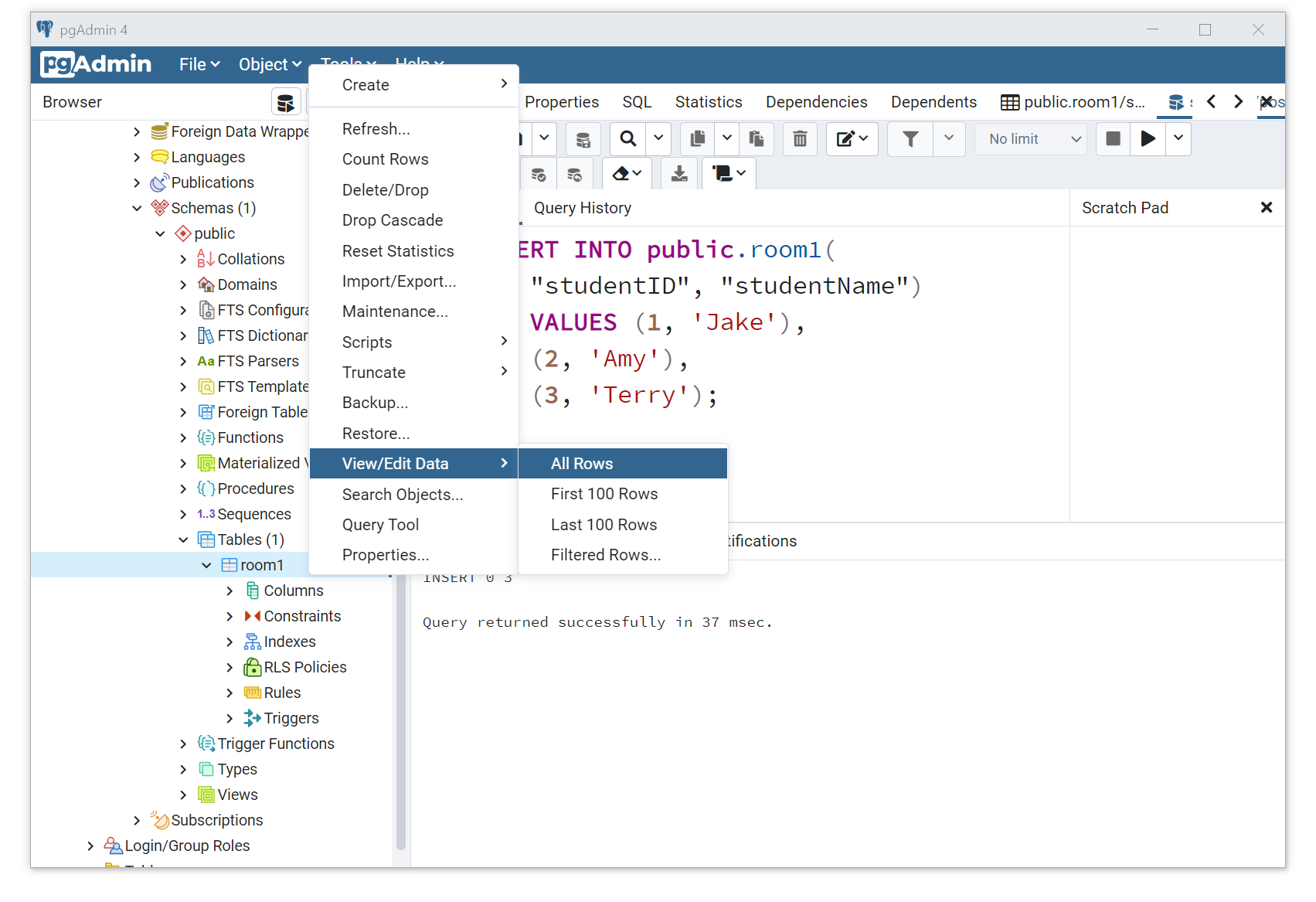Collapse the Schemas (1) tree node
This screenshot has height=902, width=1316.
point(137,208)
